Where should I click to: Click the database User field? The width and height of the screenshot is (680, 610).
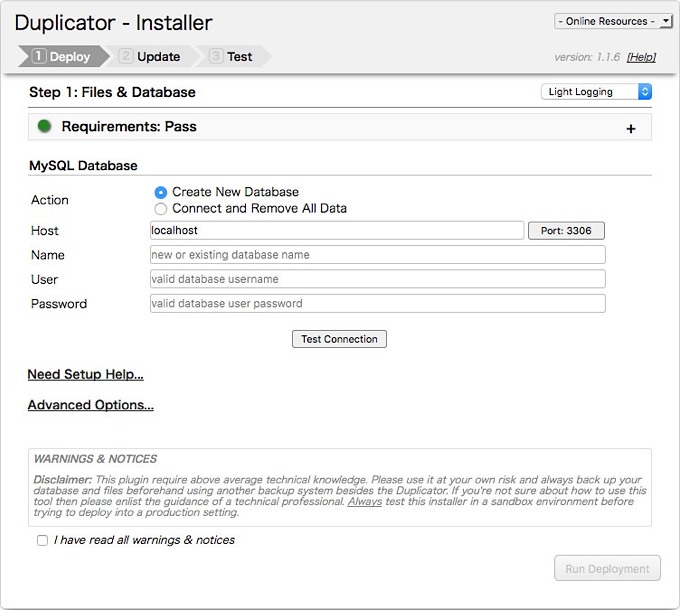(x=377, y=279)
